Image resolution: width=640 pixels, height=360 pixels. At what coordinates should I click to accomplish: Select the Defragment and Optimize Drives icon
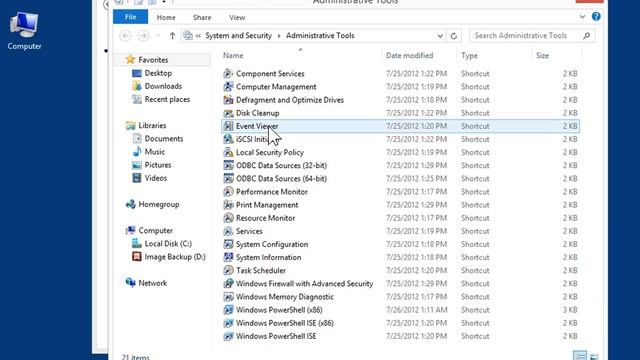(x=228, y=100)
